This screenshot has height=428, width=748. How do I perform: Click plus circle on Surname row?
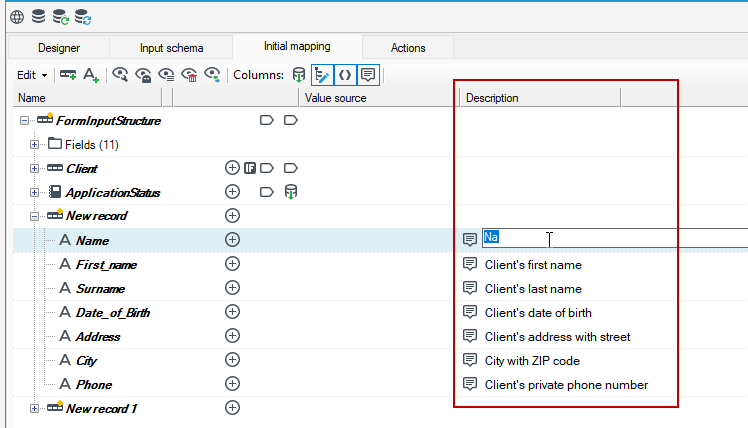(x=232, y=288)
